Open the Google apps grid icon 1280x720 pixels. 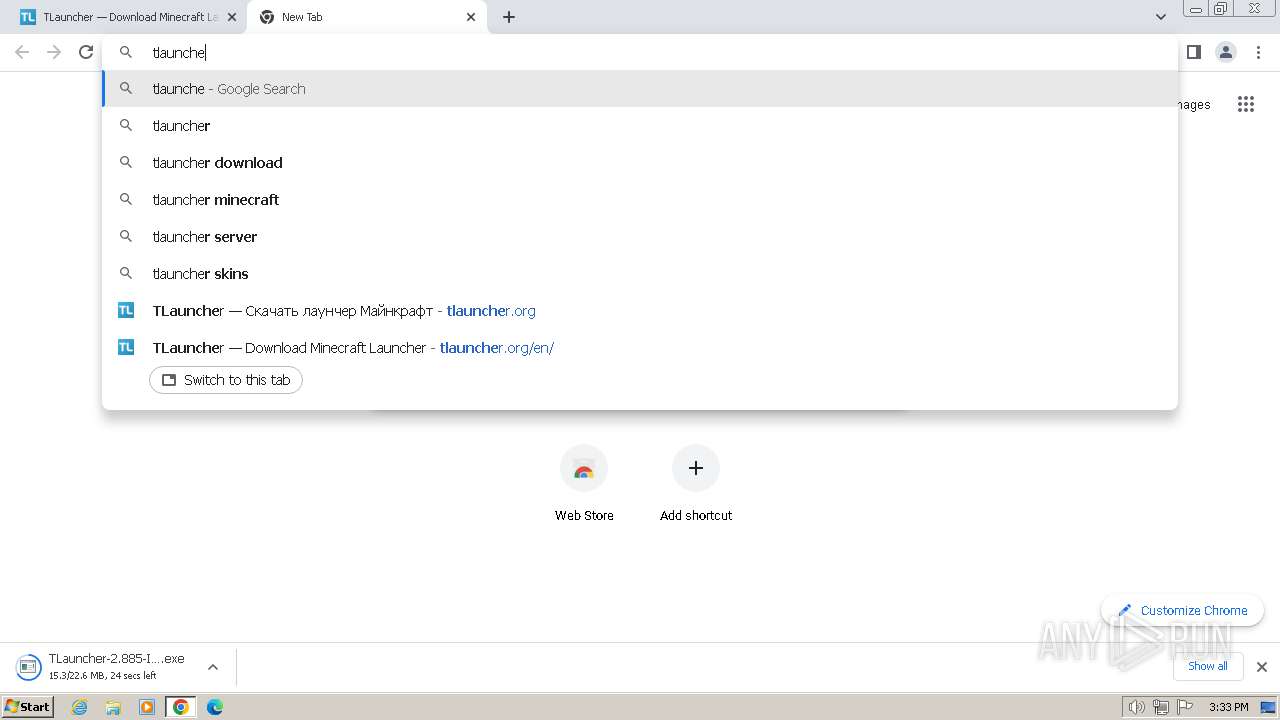click(x=1245, y=104)
